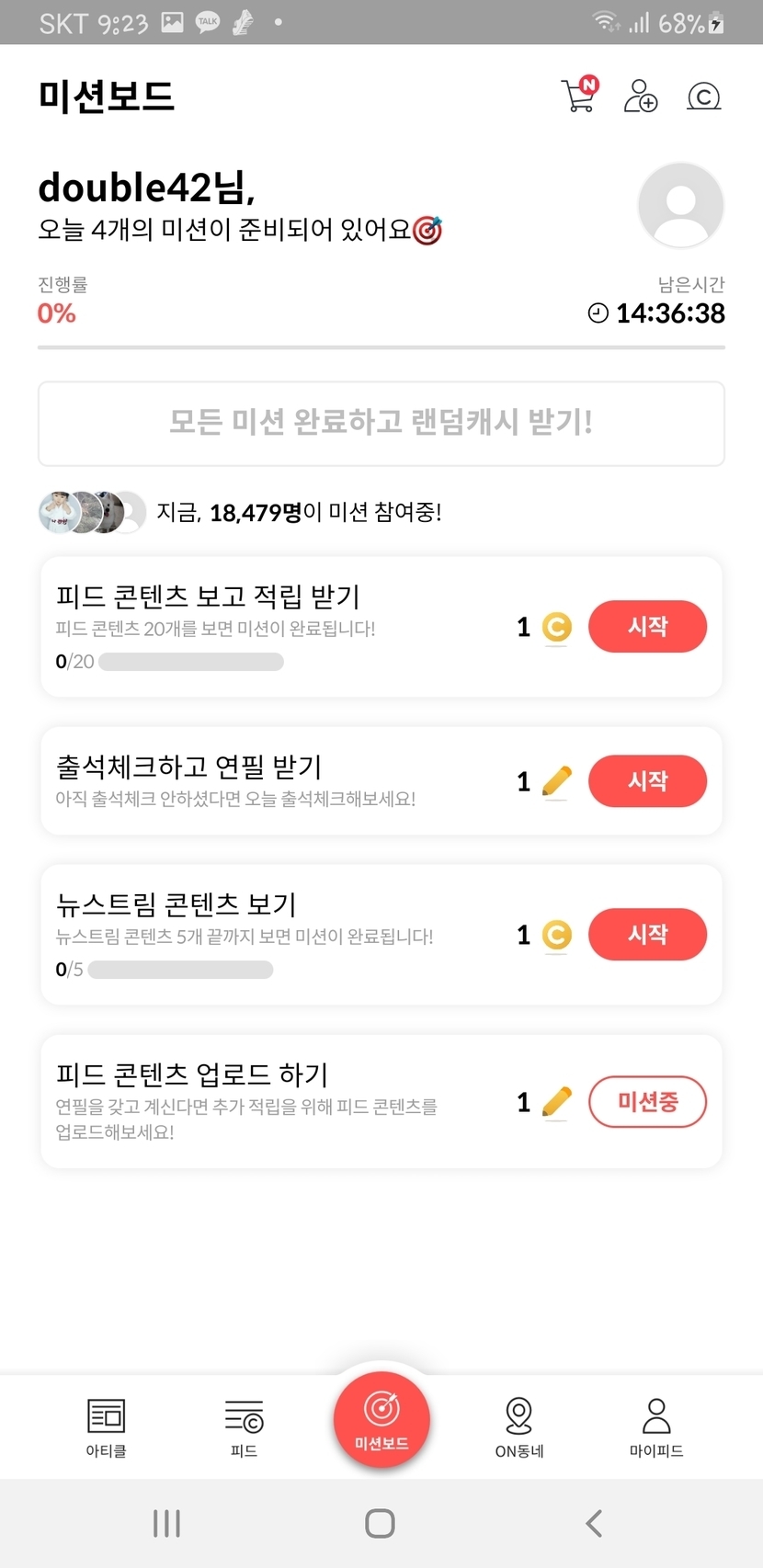Screen dimensions: 763x1568
Task: Start the feed content viewing mission
Action: pos(647,626)
